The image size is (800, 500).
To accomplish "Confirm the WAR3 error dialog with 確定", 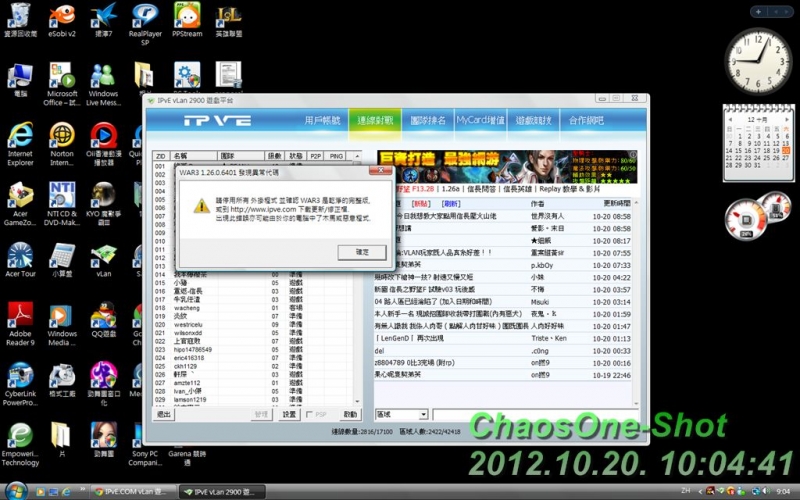I will (362, 252).
